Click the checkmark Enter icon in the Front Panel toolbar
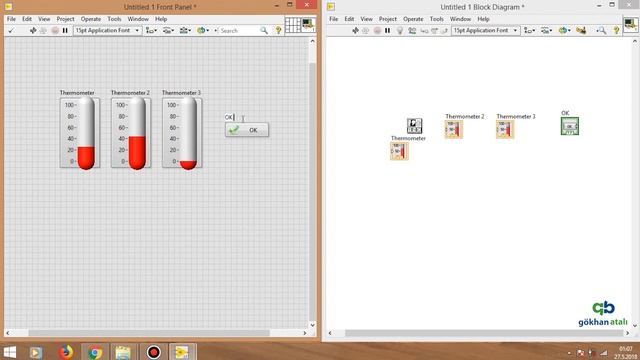The width and height of the screenshot is (640, 360). (11, 31)
